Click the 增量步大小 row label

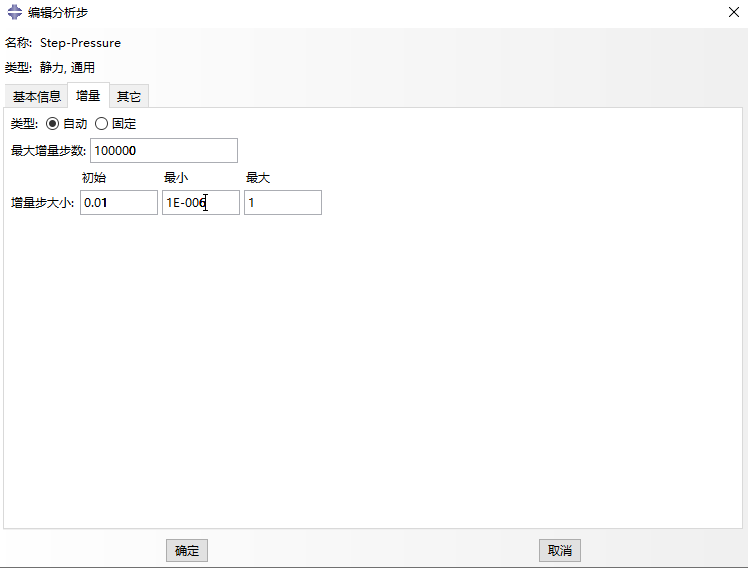point(42,203)
